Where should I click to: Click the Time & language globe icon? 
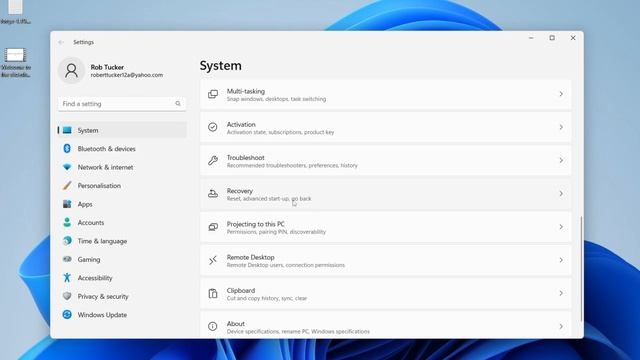point(67,241)
